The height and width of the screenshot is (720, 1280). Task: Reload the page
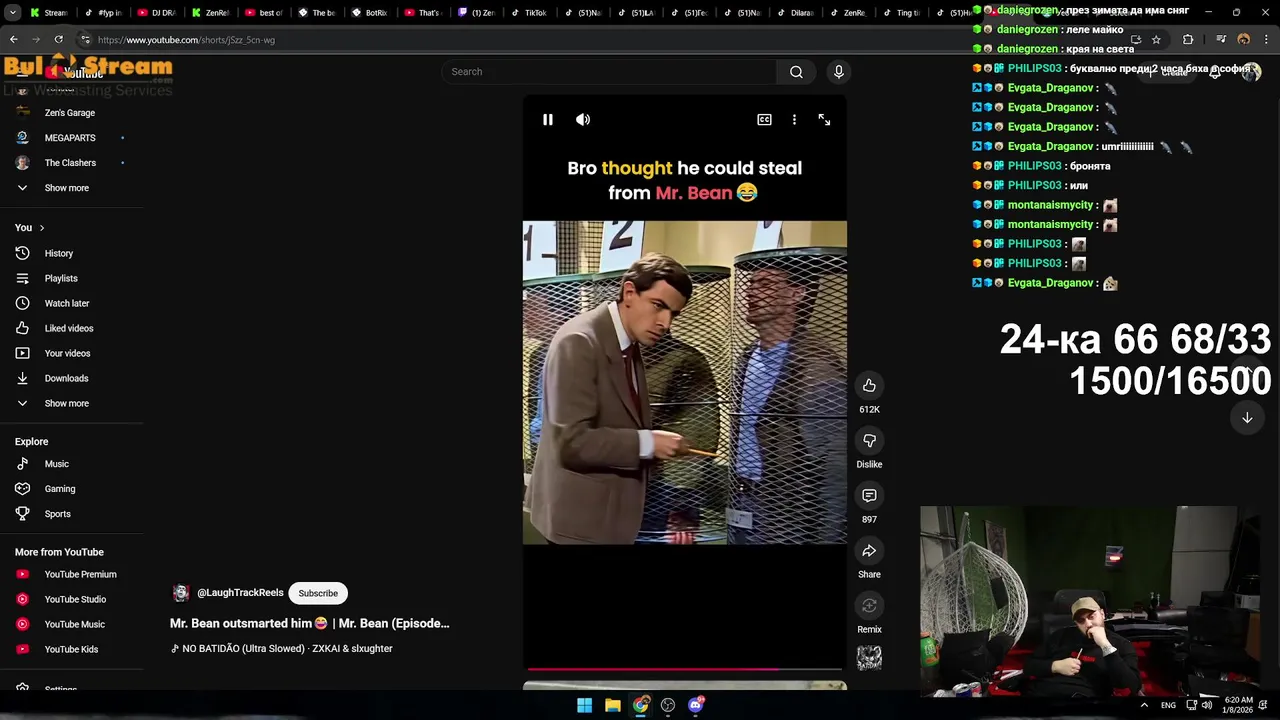(x=58, y=40)
